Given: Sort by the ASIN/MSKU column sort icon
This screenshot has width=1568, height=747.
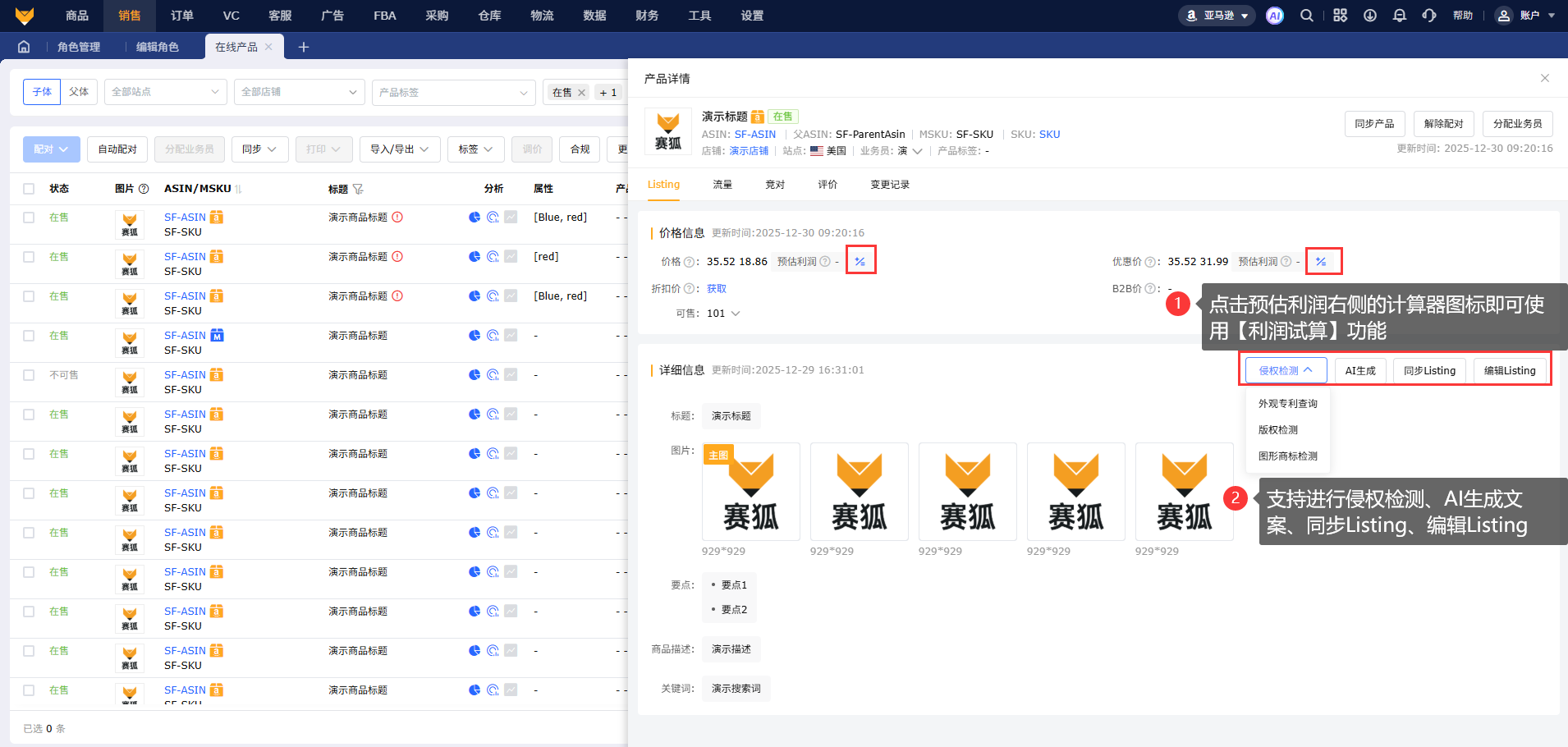Looking at the screenshot, I should 238,189.
